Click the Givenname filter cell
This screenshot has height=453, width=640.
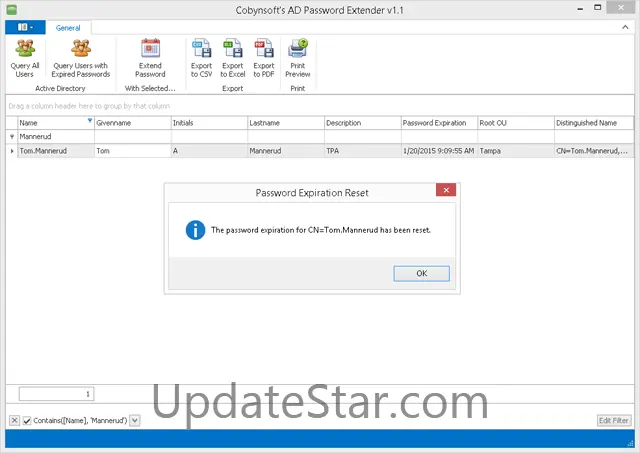(133, 136)
